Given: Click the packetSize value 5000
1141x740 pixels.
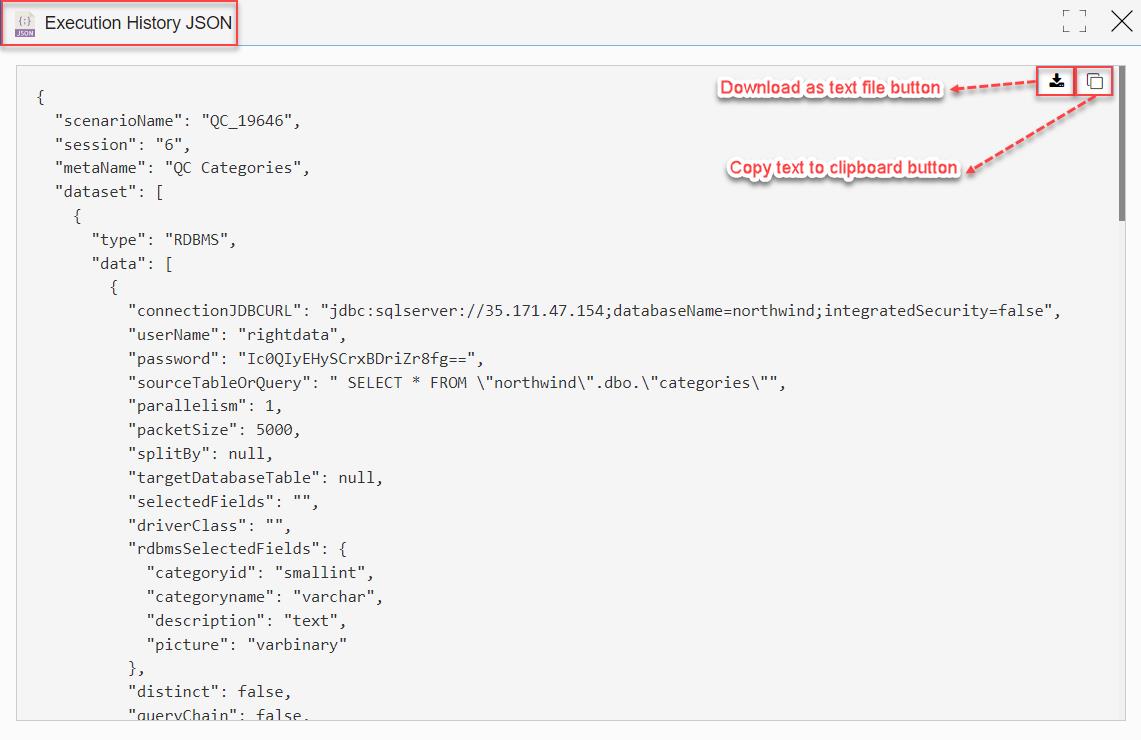Looking at the screenshot, I should click(274, 430).
